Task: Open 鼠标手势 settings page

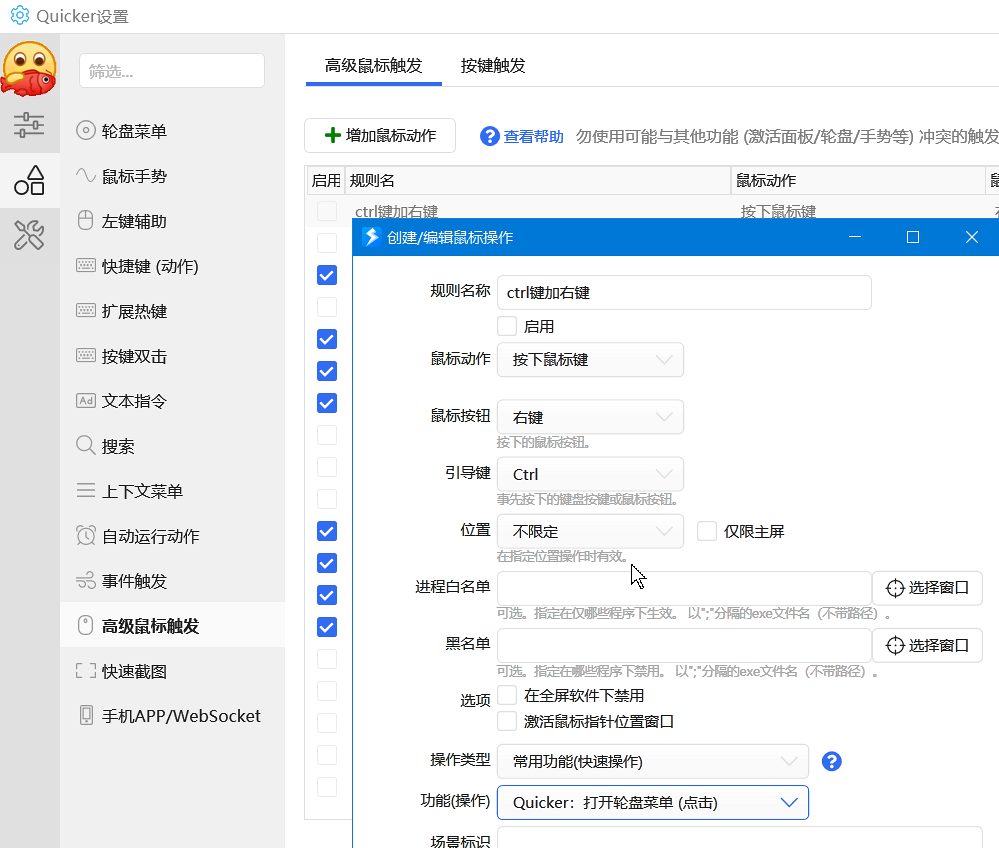Action: point(173,176)
